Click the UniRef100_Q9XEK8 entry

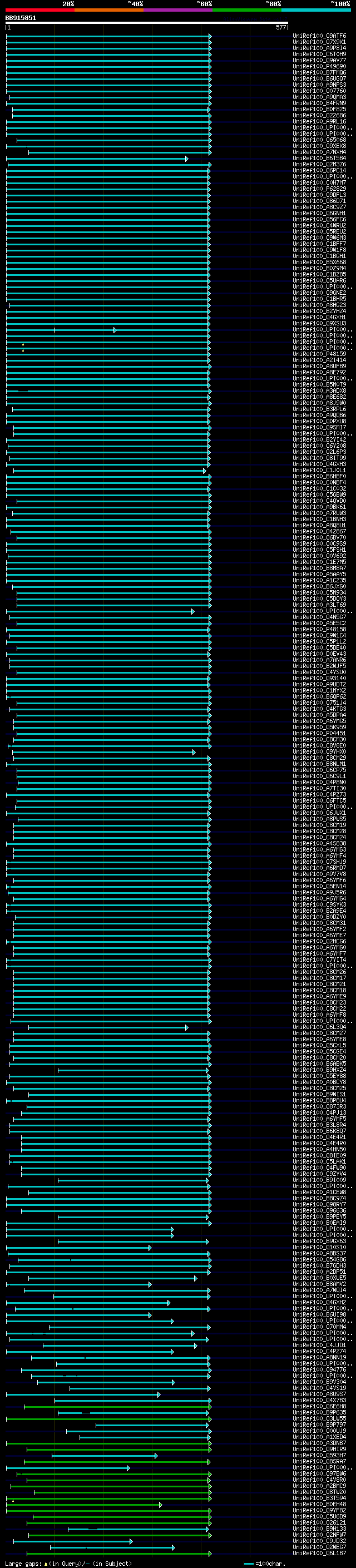click(x=319, y=146)
